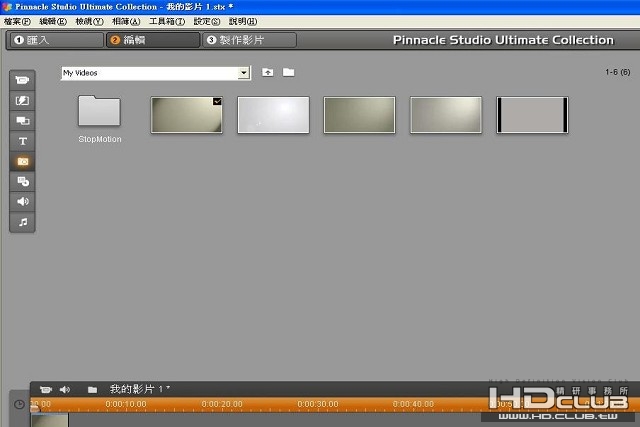Select the fifth thumbnail with black side bars
This screenshot has width=640, height=427.
(532, 115)
